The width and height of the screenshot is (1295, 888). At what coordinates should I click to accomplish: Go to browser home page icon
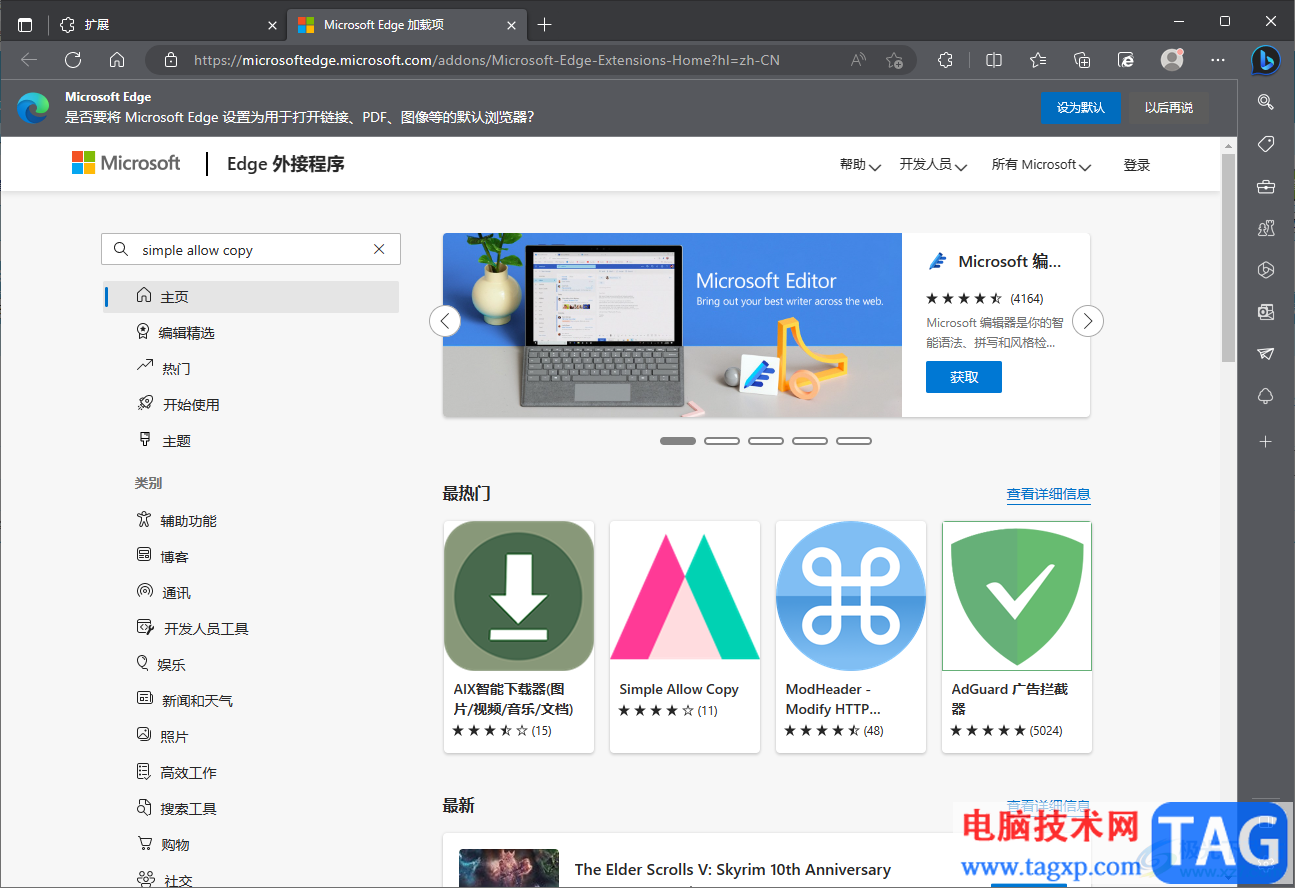(117, 60)
